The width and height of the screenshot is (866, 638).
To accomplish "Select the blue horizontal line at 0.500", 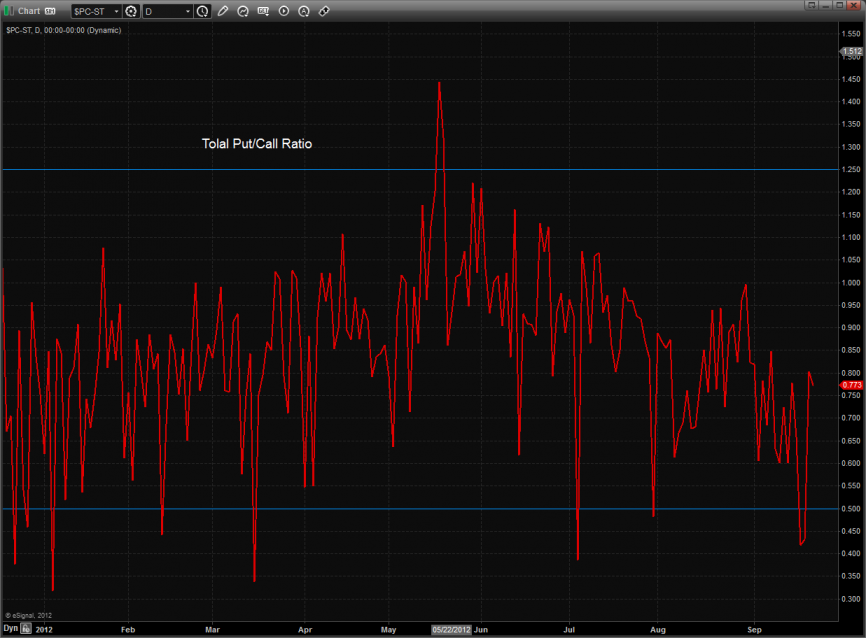I will point(300,509).
